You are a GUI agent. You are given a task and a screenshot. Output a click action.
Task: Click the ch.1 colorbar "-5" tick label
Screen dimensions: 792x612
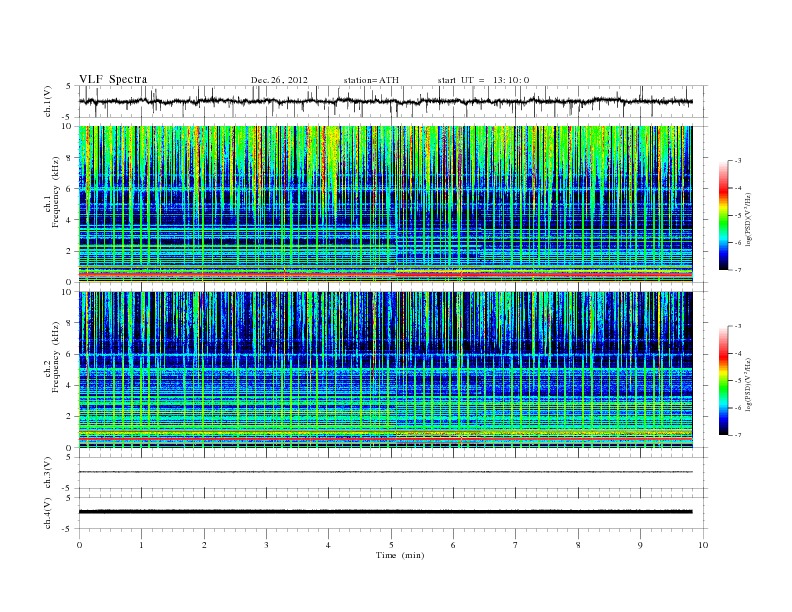coord(738,215)
